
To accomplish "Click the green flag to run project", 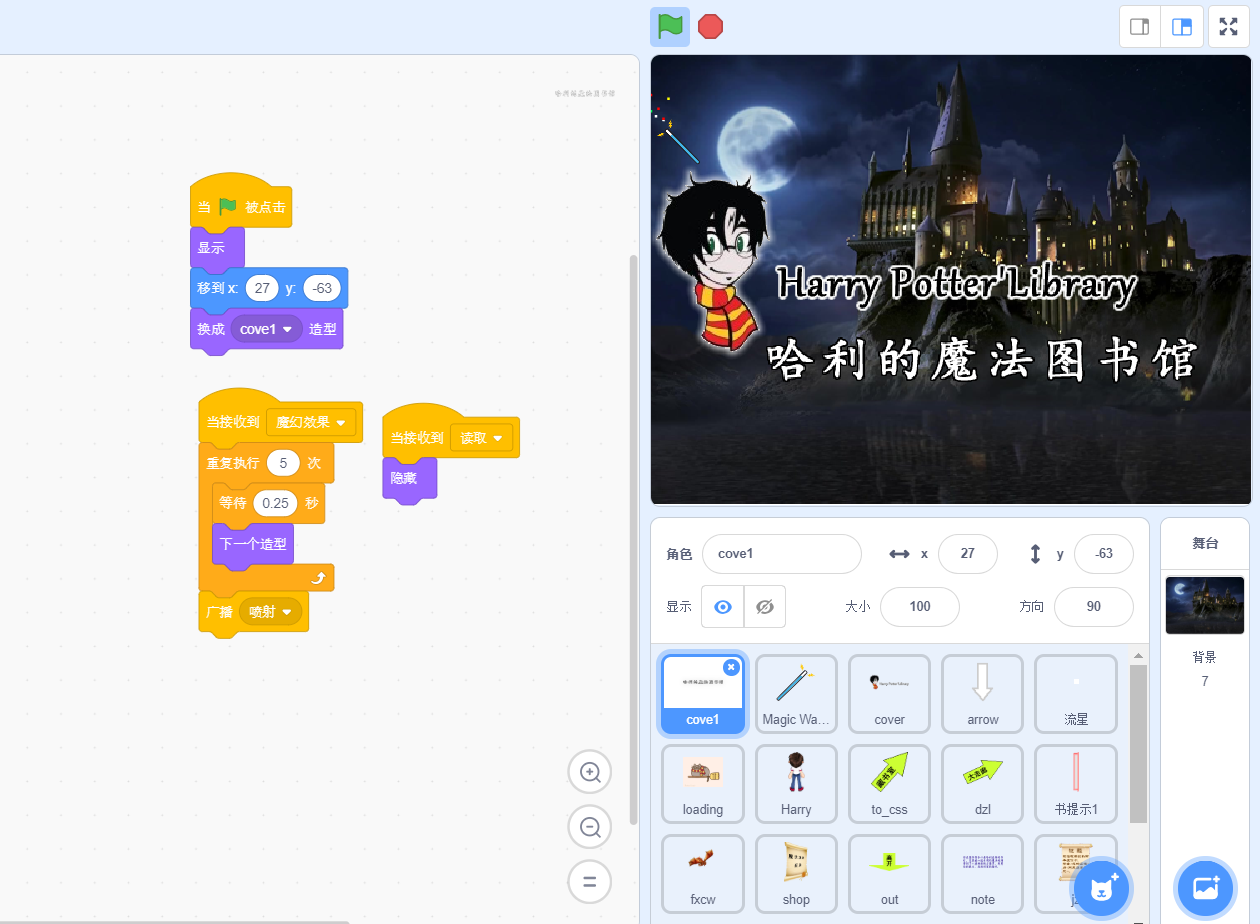I will click(670, 27).
